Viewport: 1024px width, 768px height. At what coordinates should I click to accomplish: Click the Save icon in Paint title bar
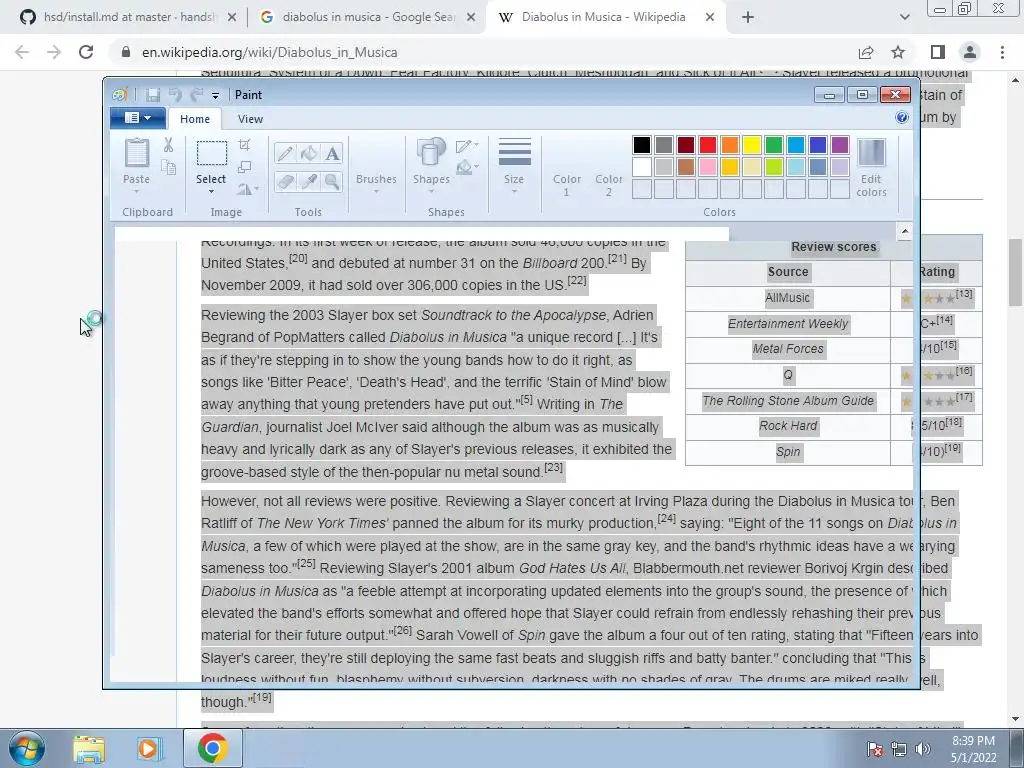coord(153,95)
